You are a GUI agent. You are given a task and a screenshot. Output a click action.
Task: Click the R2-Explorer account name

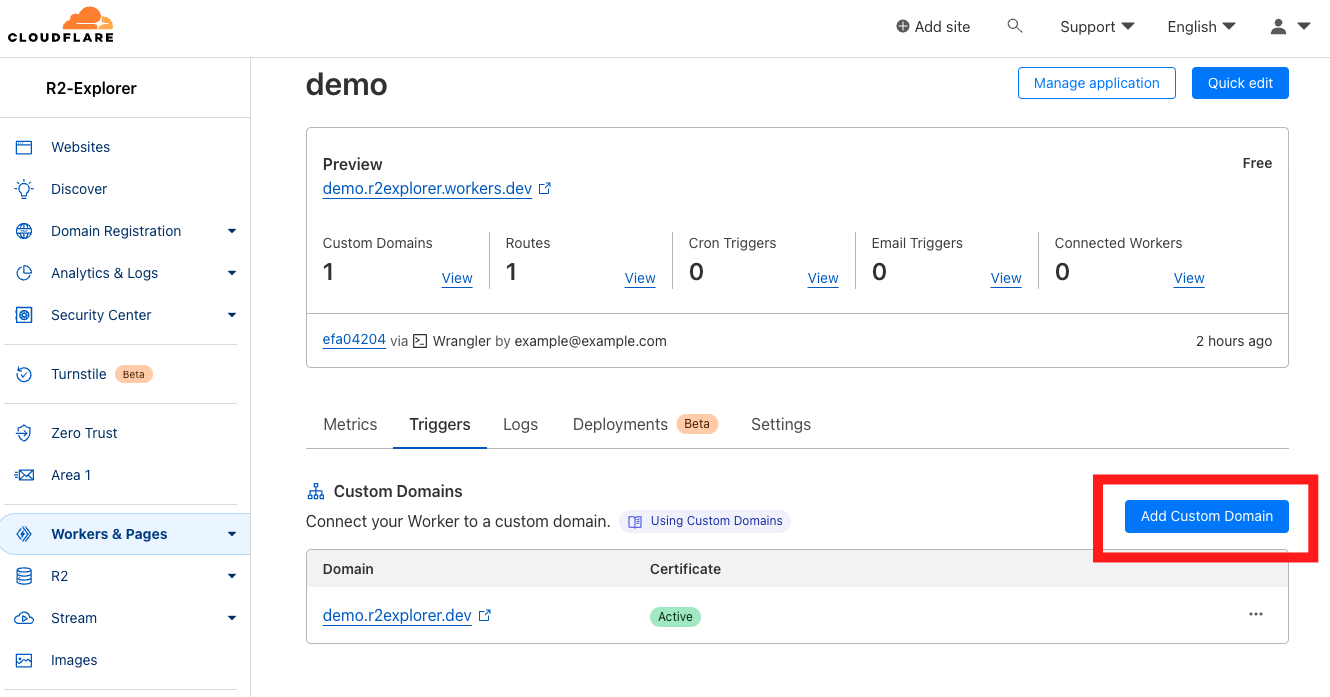click(x=91, y=88)
